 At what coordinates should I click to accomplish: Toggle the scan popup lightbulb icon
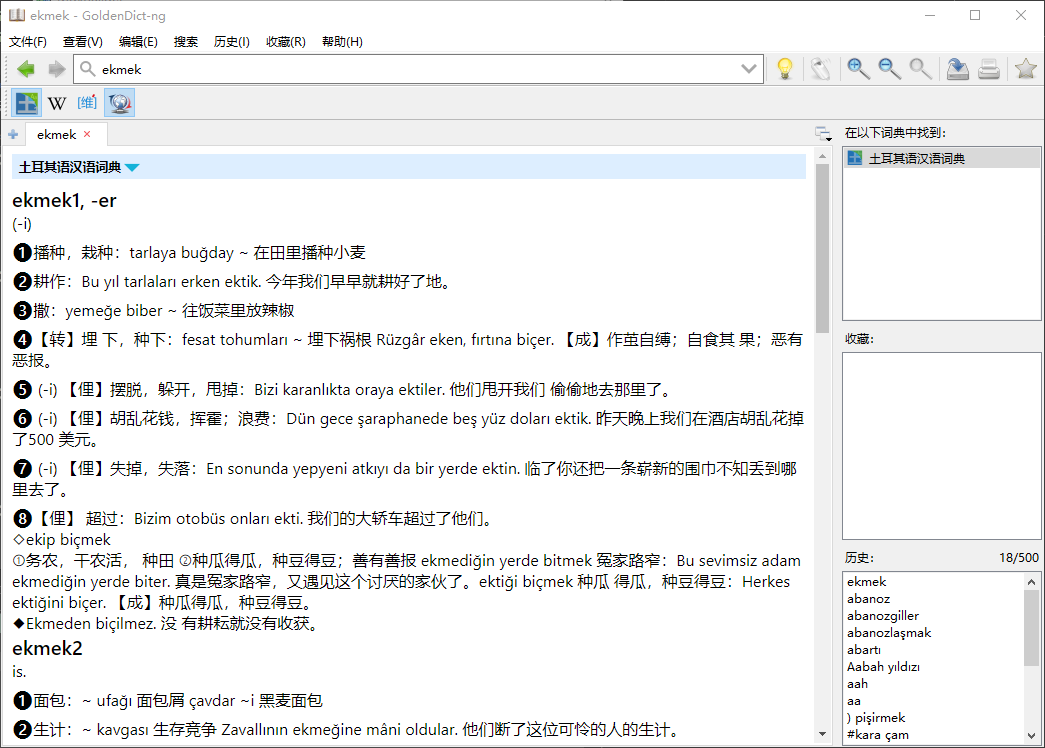tap(785, 69)
